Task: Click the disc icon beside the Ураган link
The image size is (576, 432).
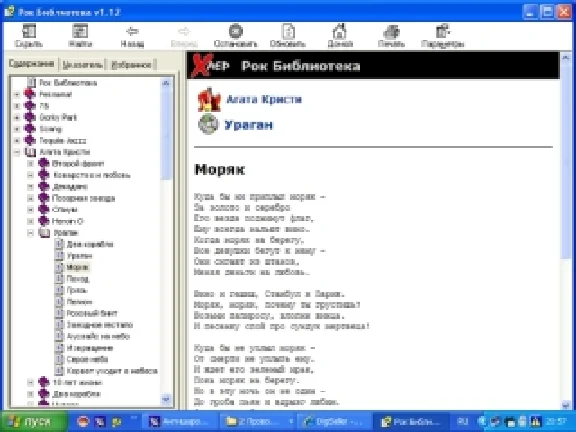Action: 208,124
